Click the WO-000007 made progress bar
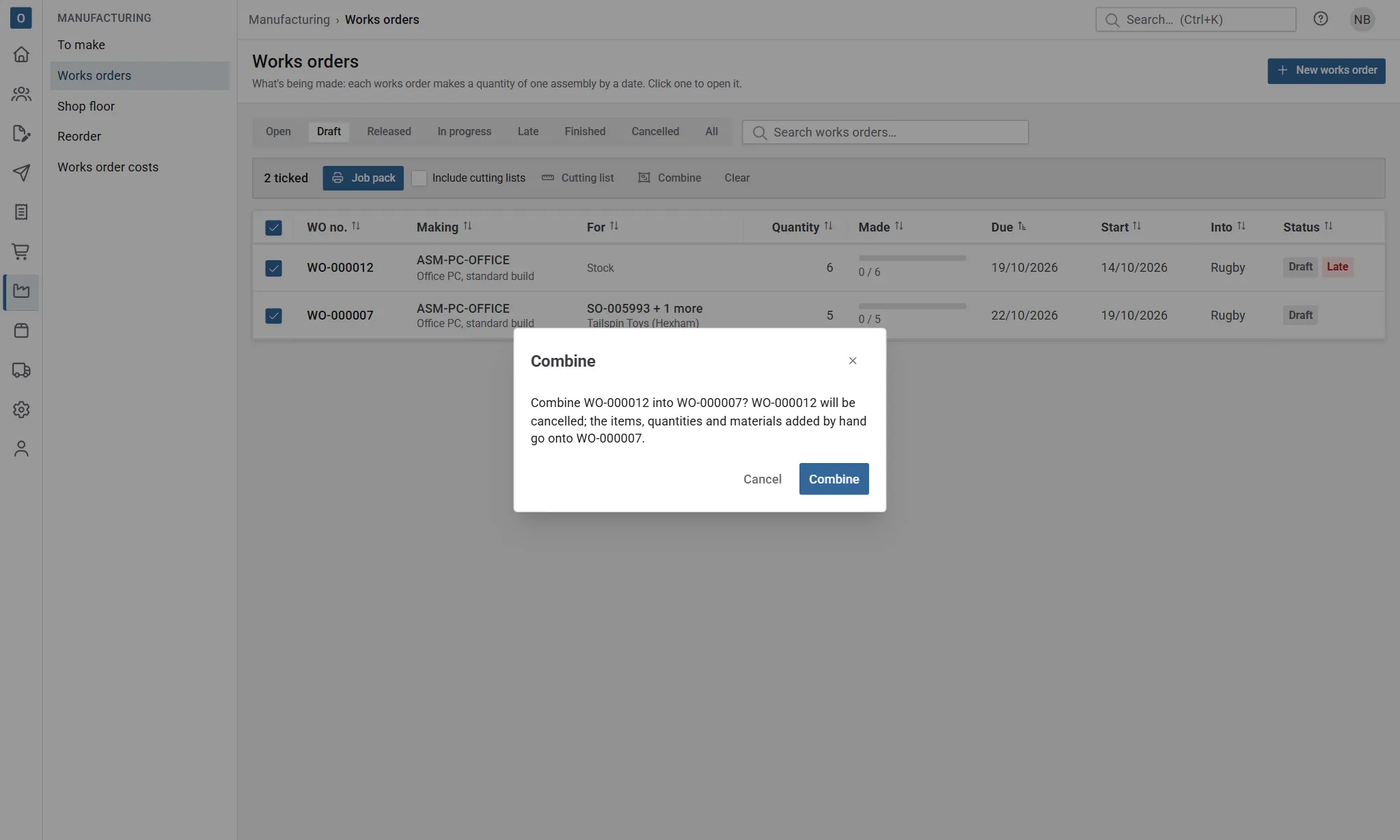The width and height of the screenshot is (1400, 840). [x=912, y=306]
